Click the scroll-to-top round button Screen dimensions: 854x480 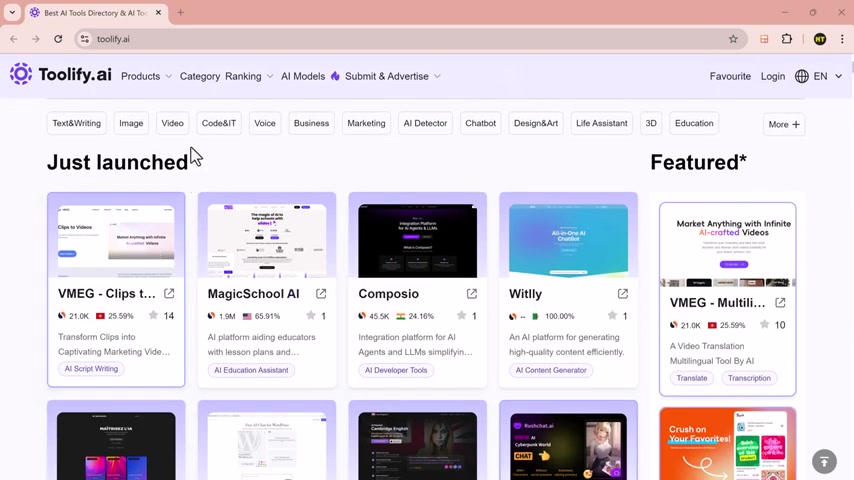pos(824,461)
